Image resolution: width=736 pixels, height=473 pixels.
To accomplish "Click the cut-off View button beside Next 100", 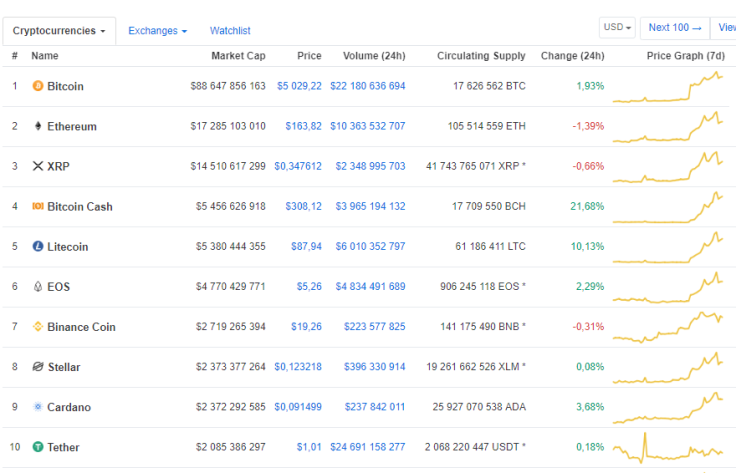I will tap(724, 28).
